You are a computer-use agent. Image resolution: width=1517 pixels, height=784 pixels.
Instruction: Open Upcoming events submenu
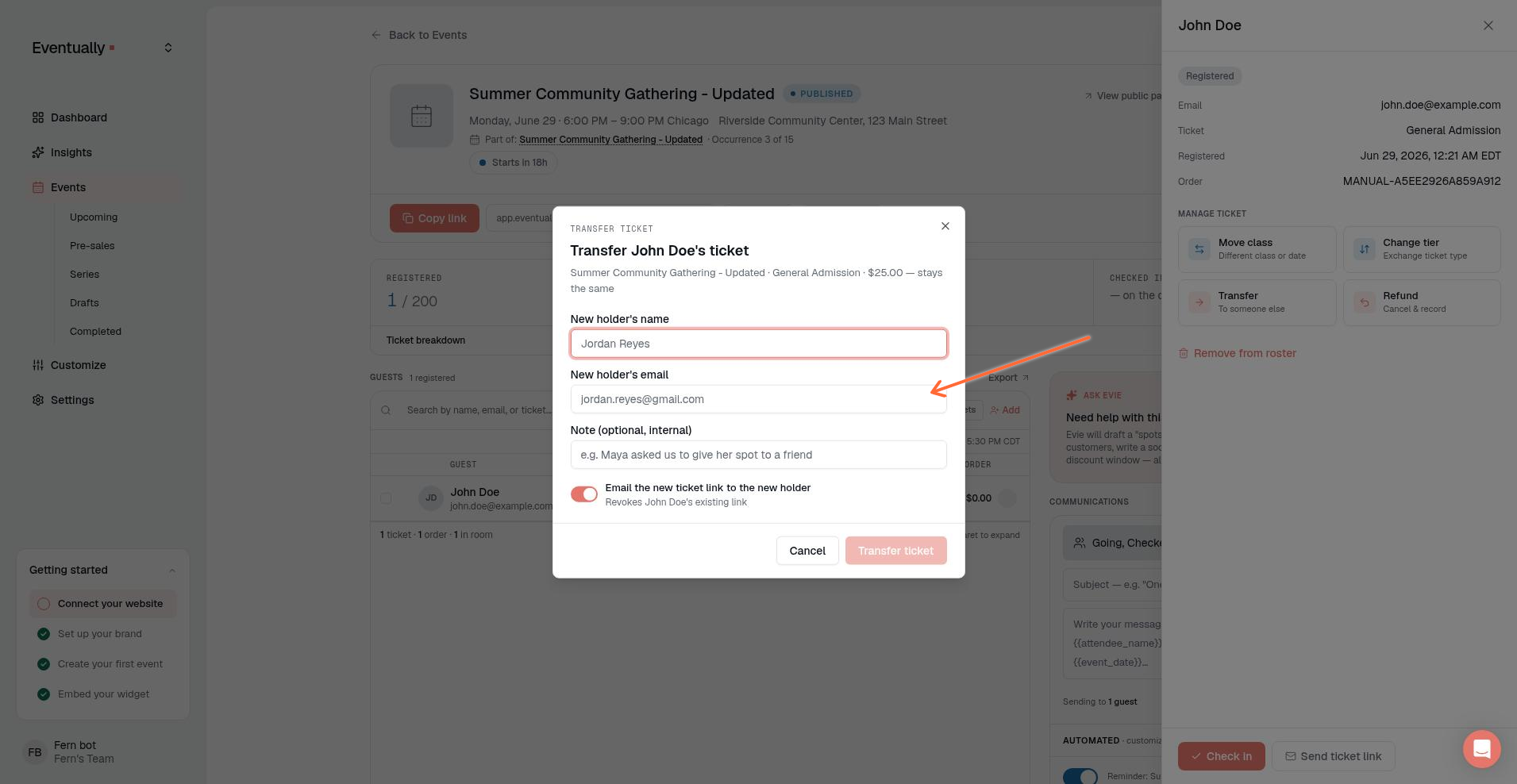pyautogui.click(x=94, y=217)
